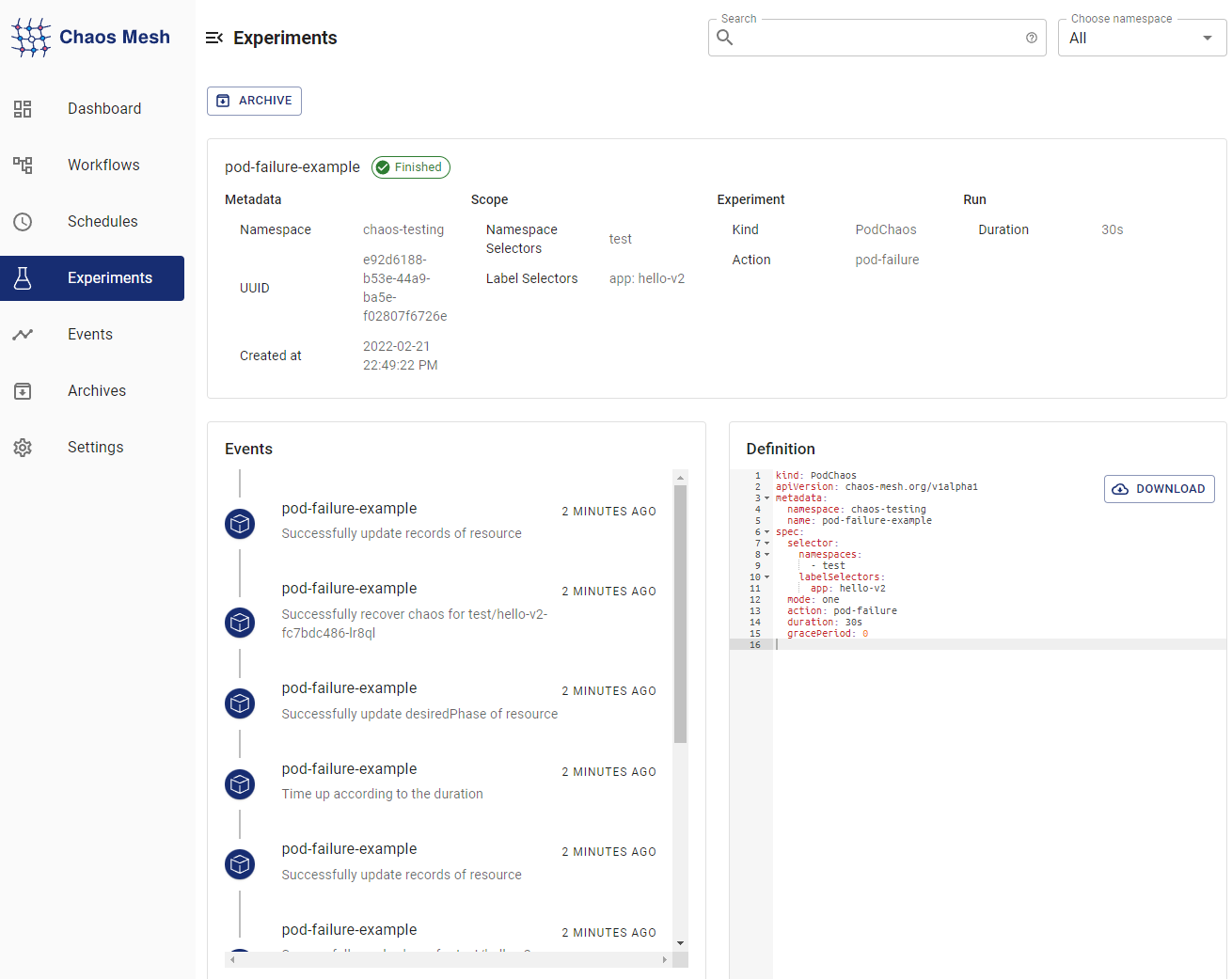Fold the namespaces block at line 8

(x=766, y=555)
